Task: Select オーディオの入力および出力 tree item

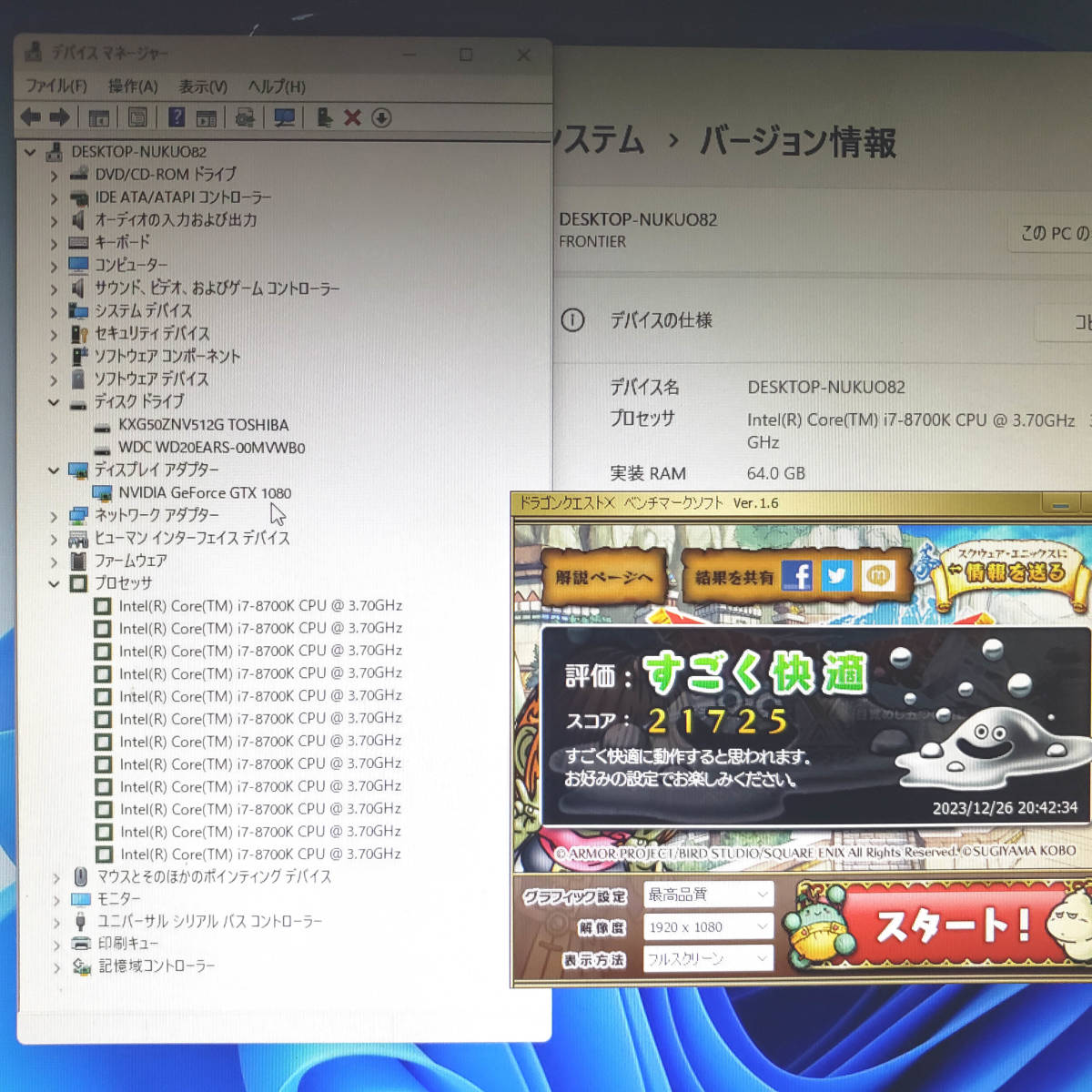Action: (x=176, y=219)
